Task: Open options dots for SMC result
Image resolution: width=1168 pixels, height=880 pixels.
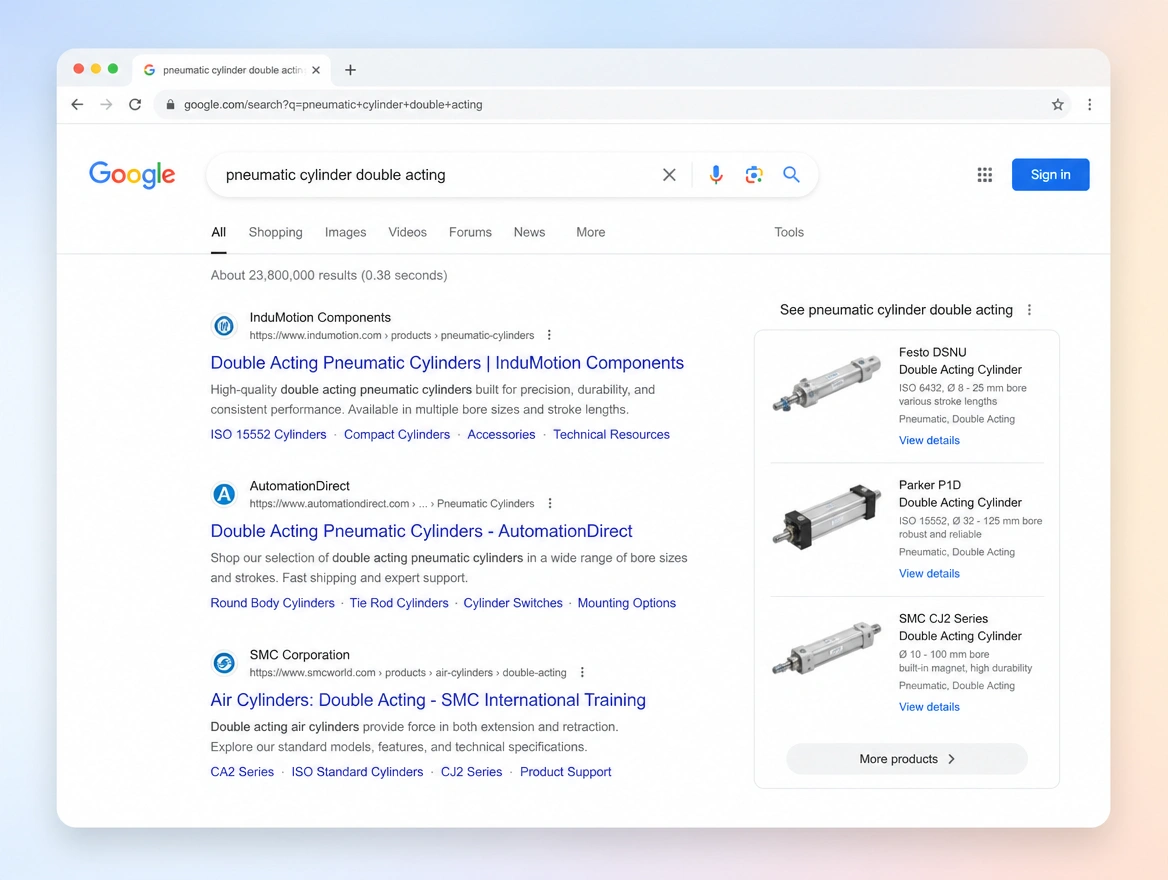Action: [x=582, y=672]
